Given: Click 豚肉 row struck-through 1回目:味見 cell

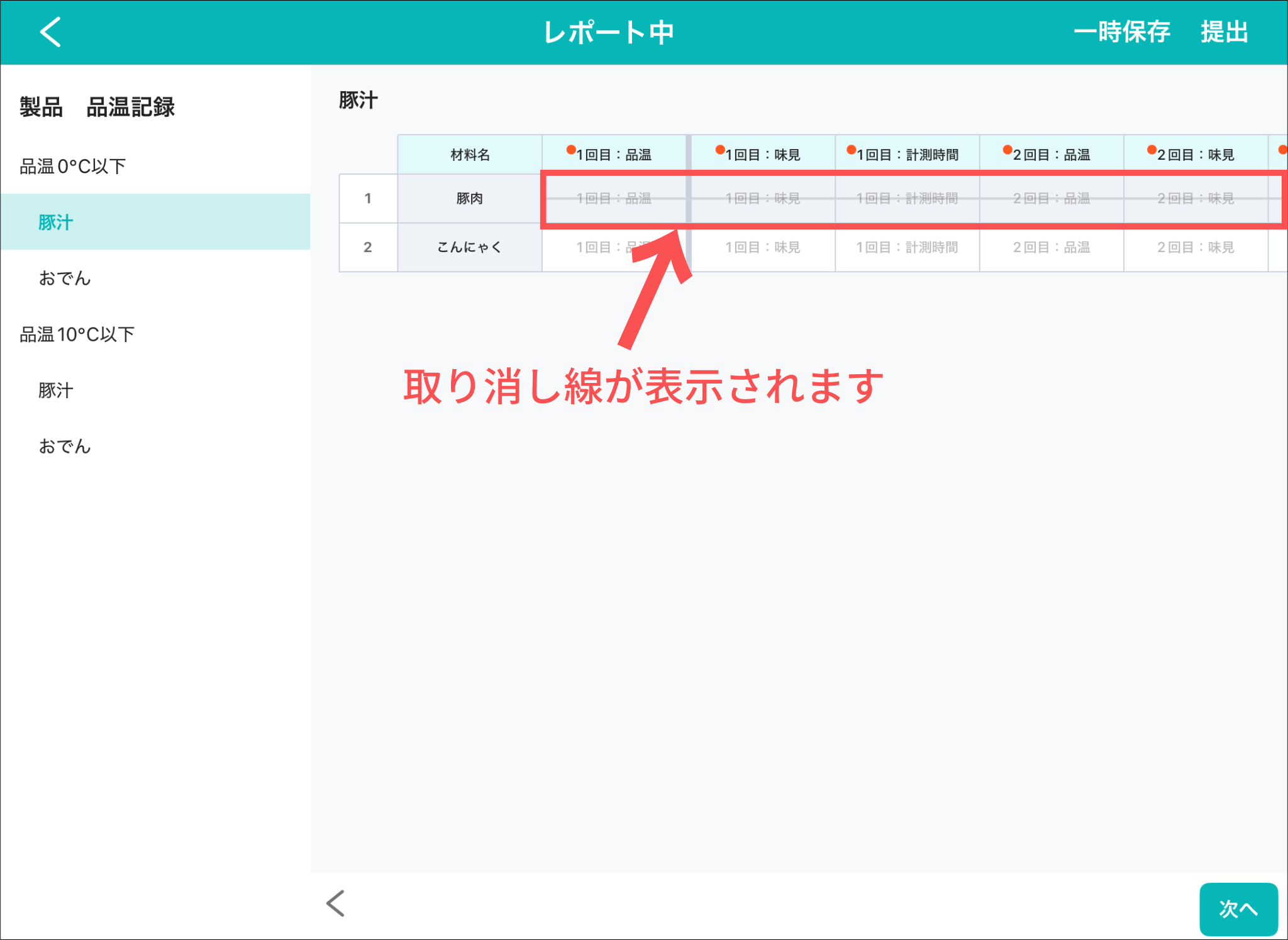Looking at the screenshot, I should point(762,199).
